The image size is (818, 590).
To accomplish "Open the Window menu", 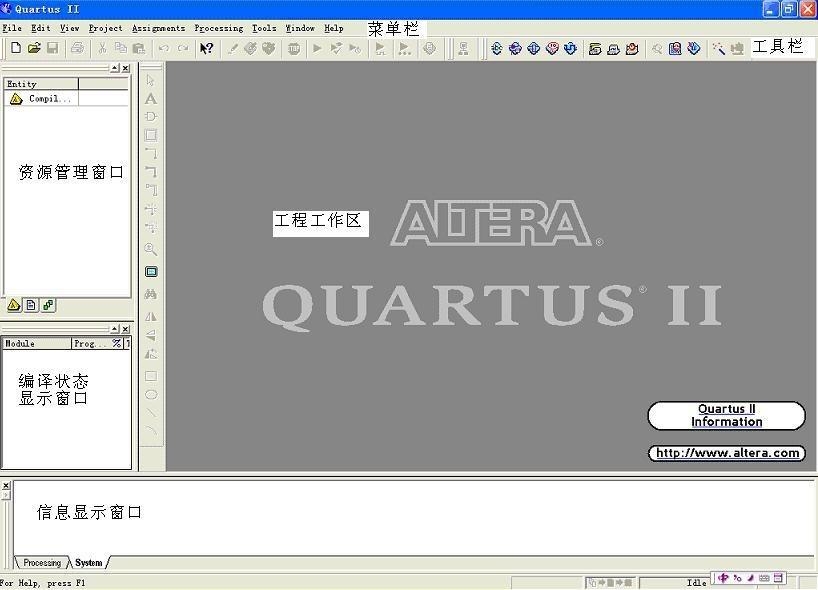I will tap(300, 28).
